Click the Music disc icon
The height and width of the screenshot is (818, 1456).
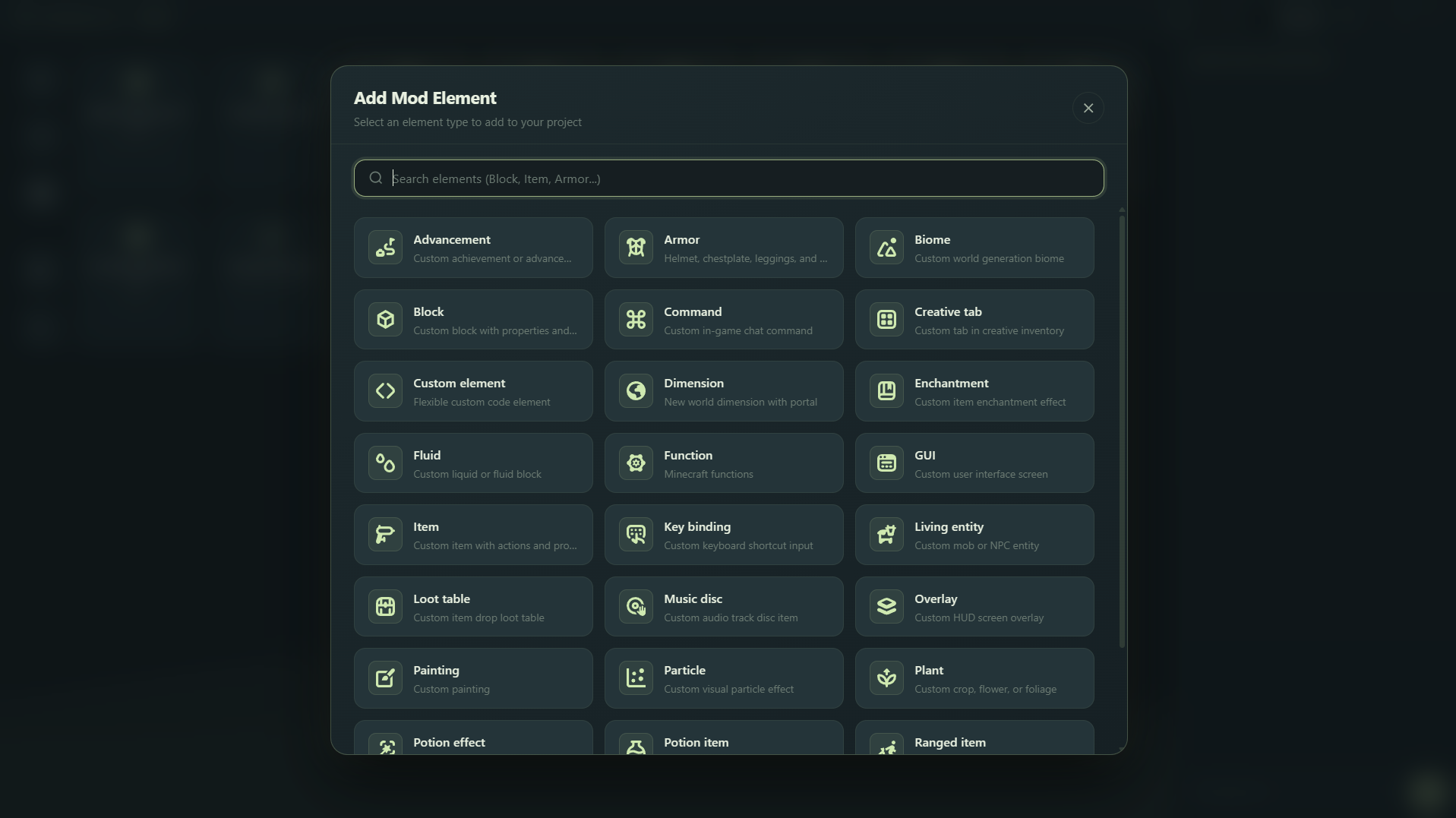[636, 607]
